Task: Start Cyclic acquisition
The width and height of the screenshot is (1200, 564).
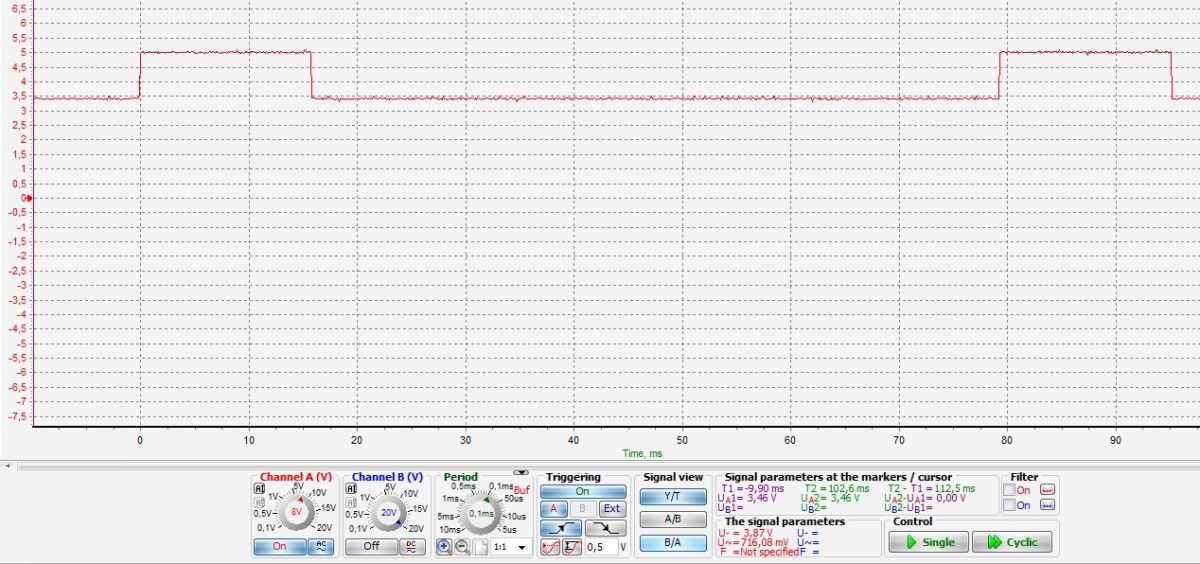Action: point(1012,542)
